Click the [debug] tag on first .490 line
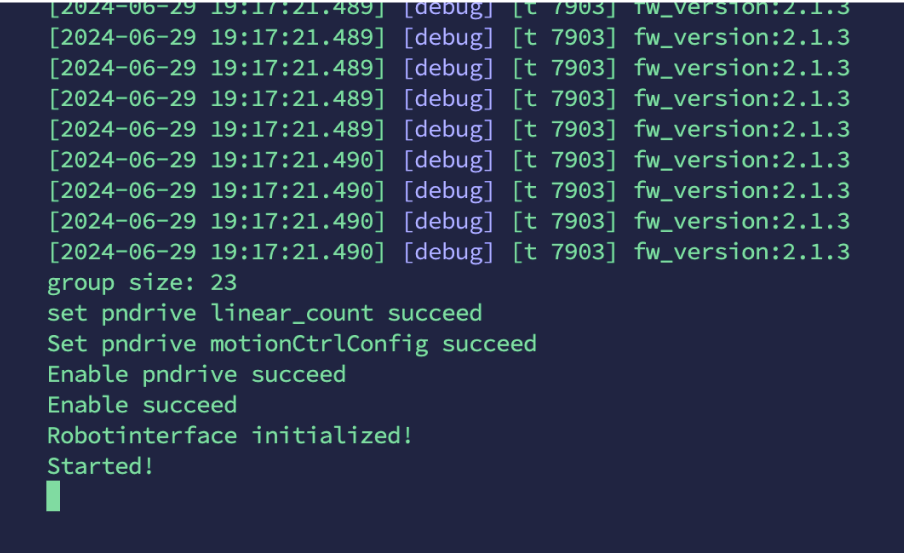Viewport: 904px width, 553px height. click(x=449, y=160)
